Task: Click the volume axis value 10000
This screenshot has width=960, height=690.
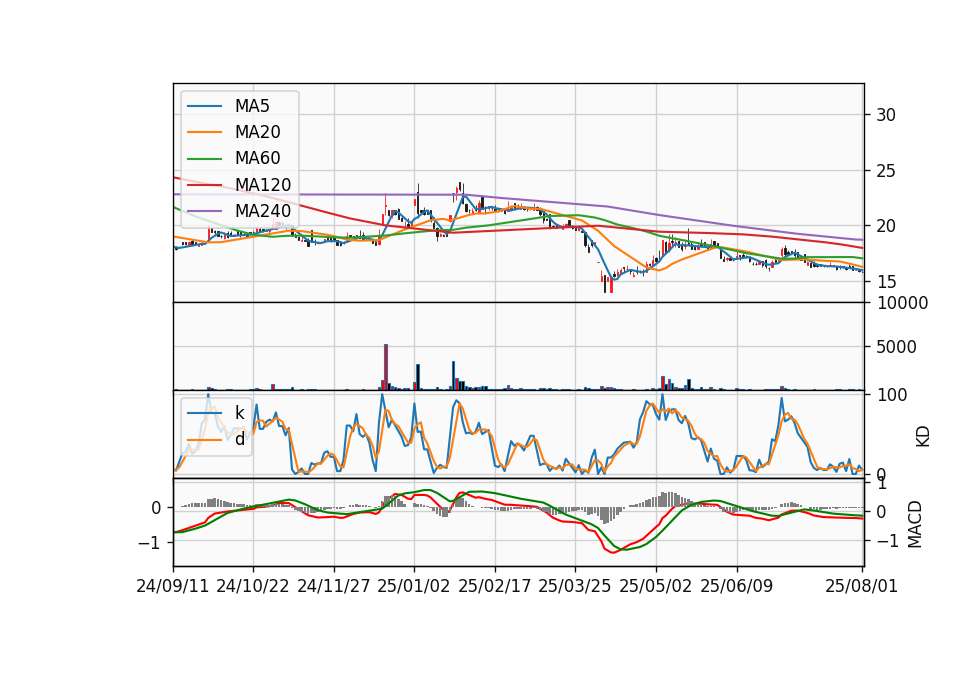Action: 902,303
